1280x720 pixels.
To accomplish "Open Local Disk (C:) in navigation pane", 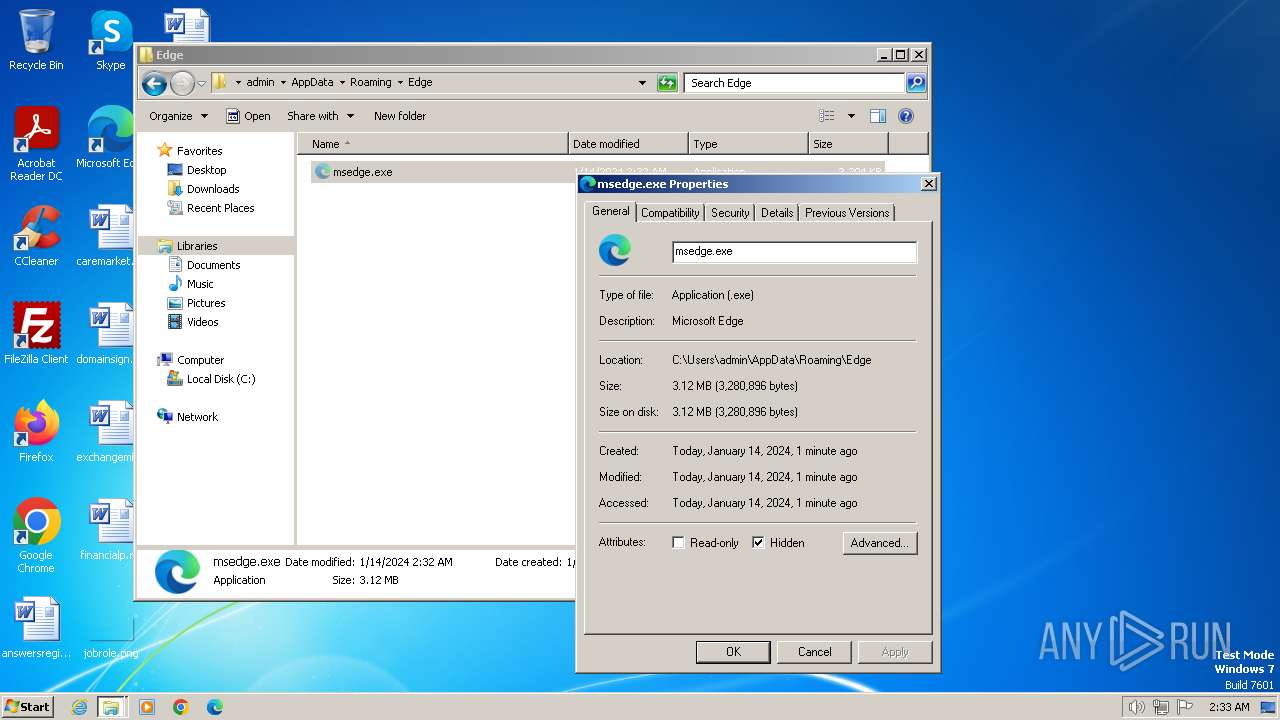I will [211, 379].
